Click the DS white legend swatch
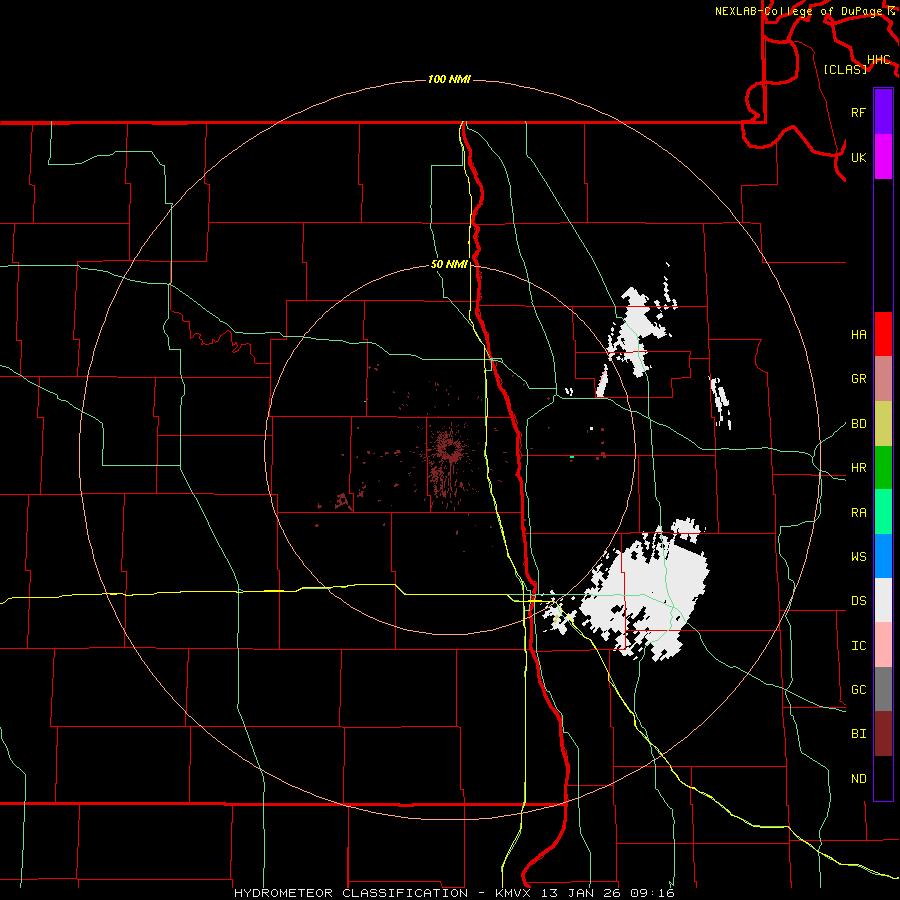This screenshot has width=900, height=900. point(883,600)
